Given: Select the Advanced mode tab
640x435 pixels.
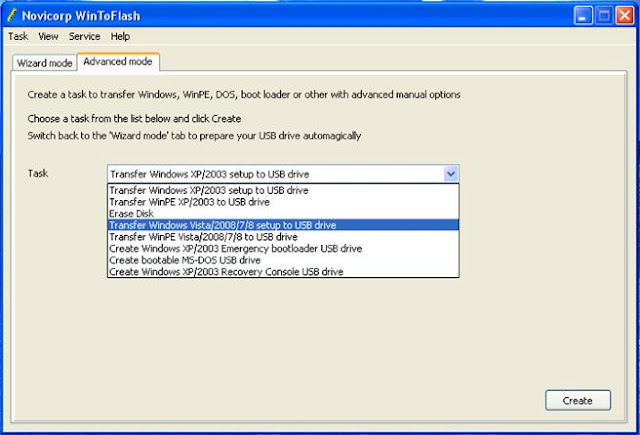Looking at the screenshot, I should pos(118,62).
